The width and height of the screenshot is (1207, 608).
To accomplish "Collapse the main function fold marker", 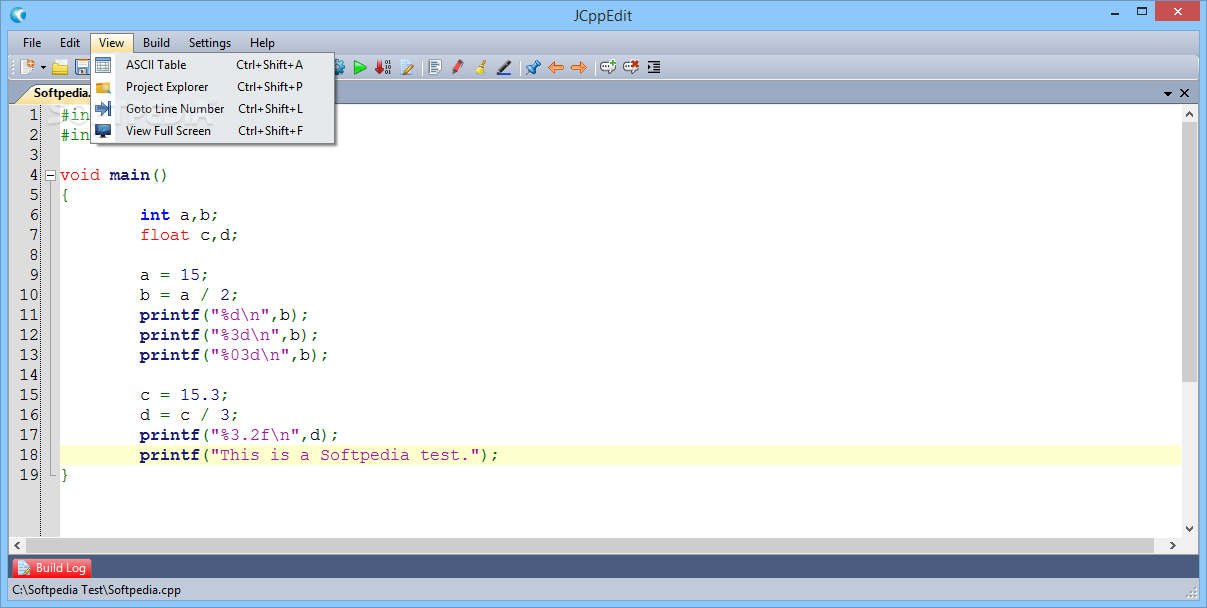I will 50,175.
